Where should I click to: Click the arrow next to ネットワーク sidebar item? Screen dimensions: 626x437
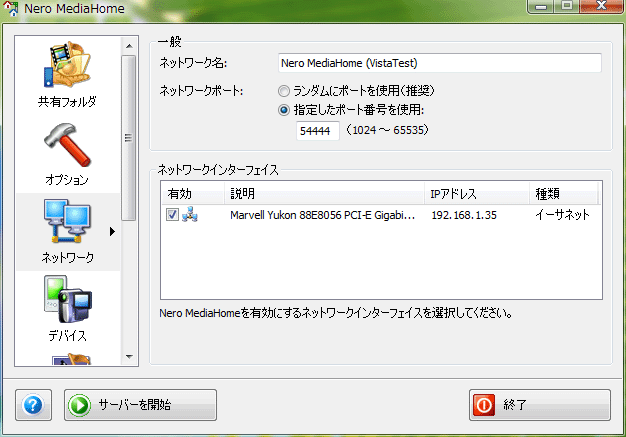point(112,231)
